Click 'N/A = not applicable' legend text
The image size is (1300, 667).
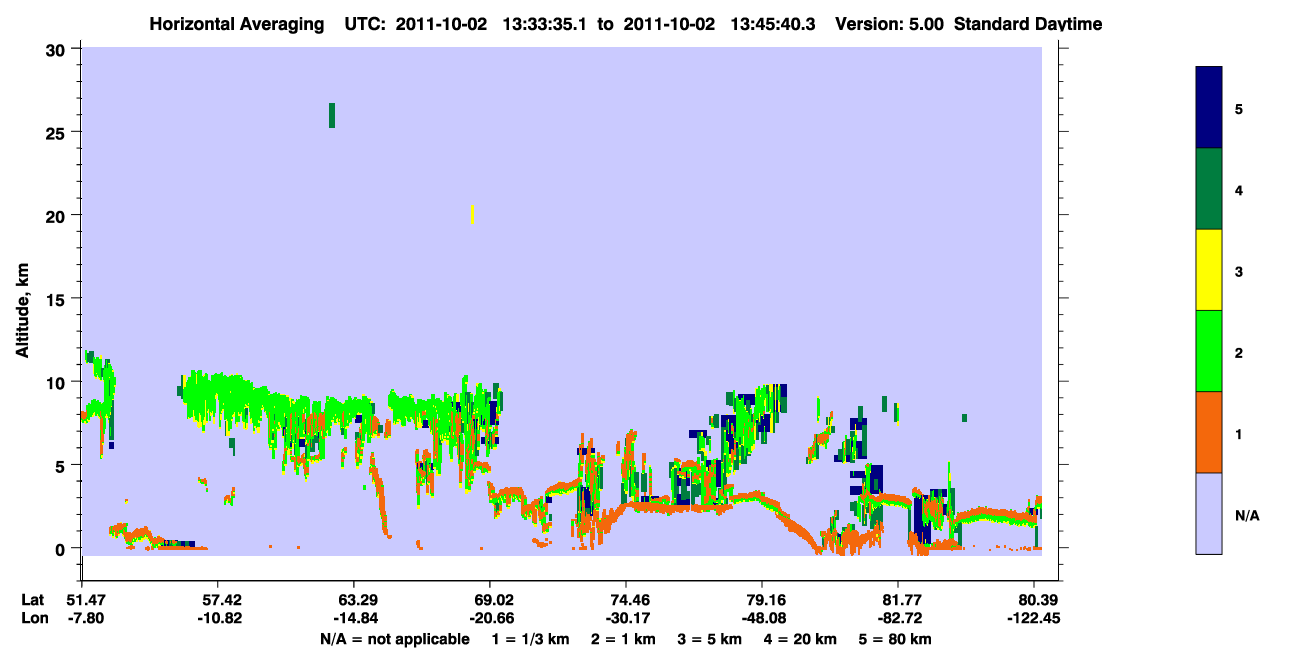(x=394, y=639)
